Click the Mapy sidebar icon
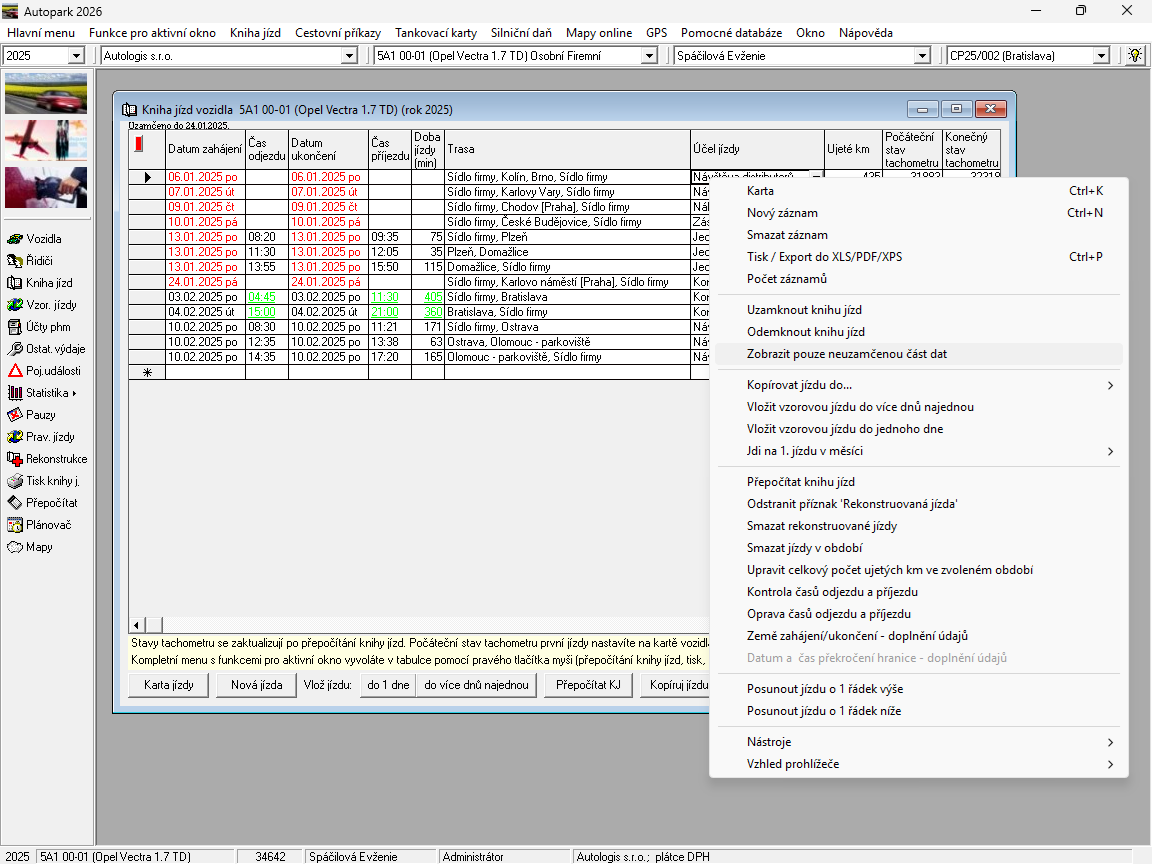 [15, 547]
